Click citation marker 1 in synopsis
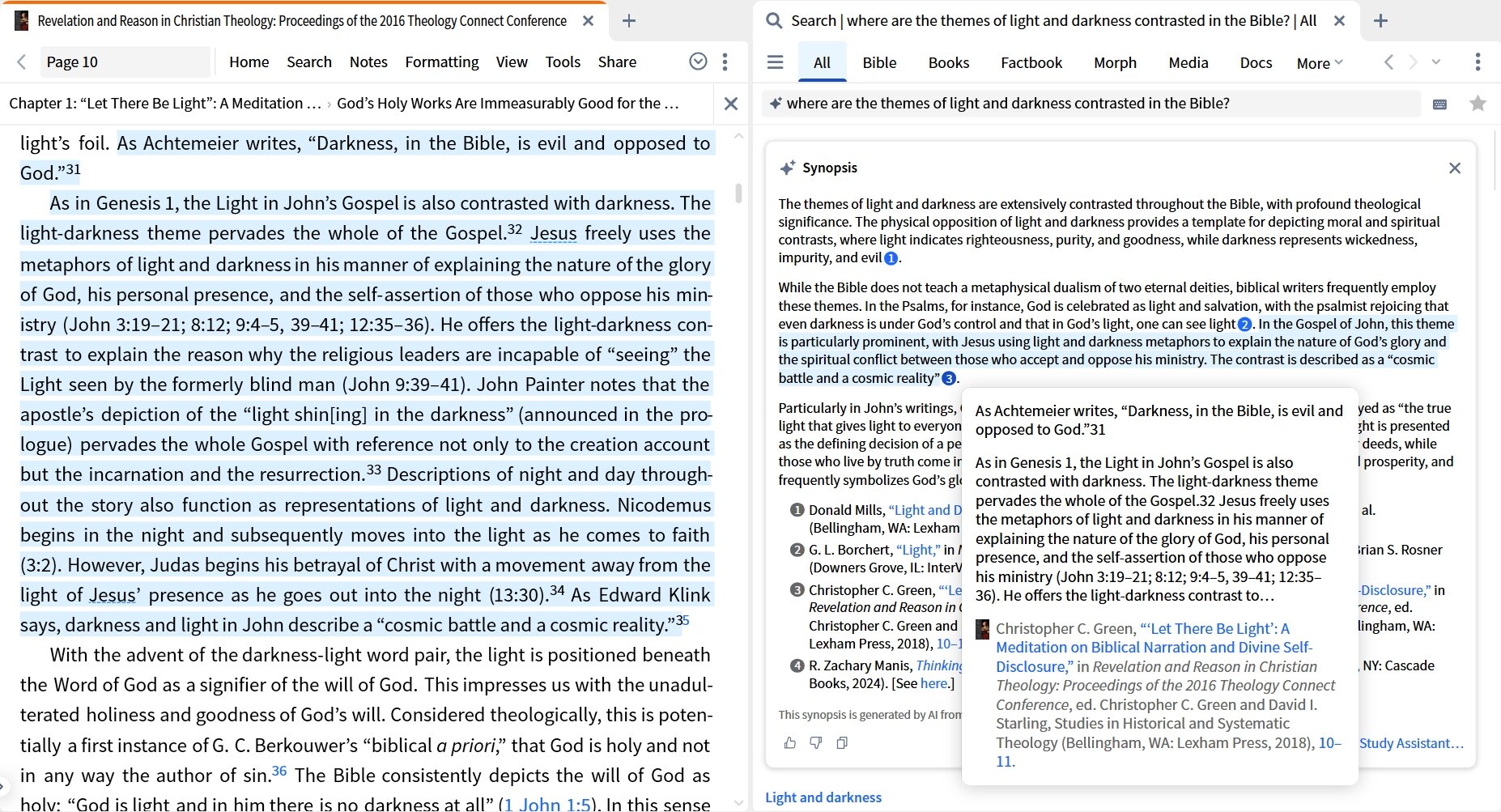The width and height of the screenshot is (1501, 812). click(891, 258)
